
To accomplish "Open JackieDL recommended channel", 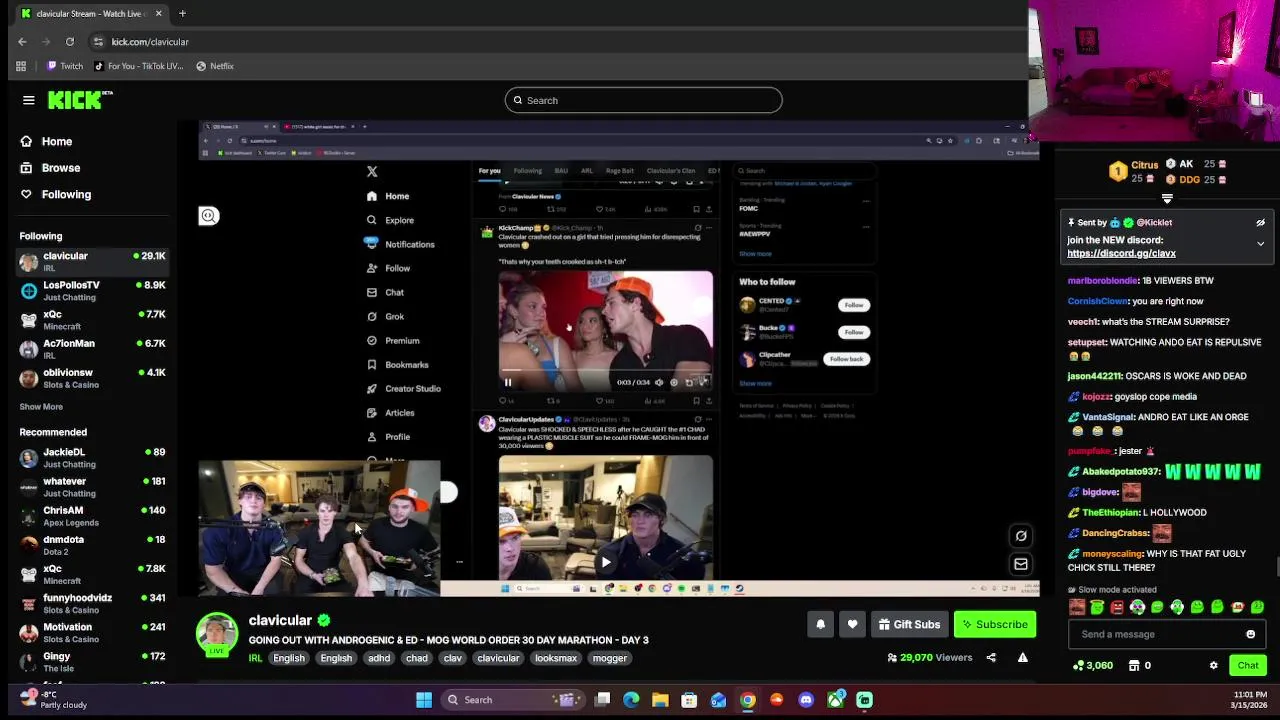I will pyautogui.click(x=92, y=457).
